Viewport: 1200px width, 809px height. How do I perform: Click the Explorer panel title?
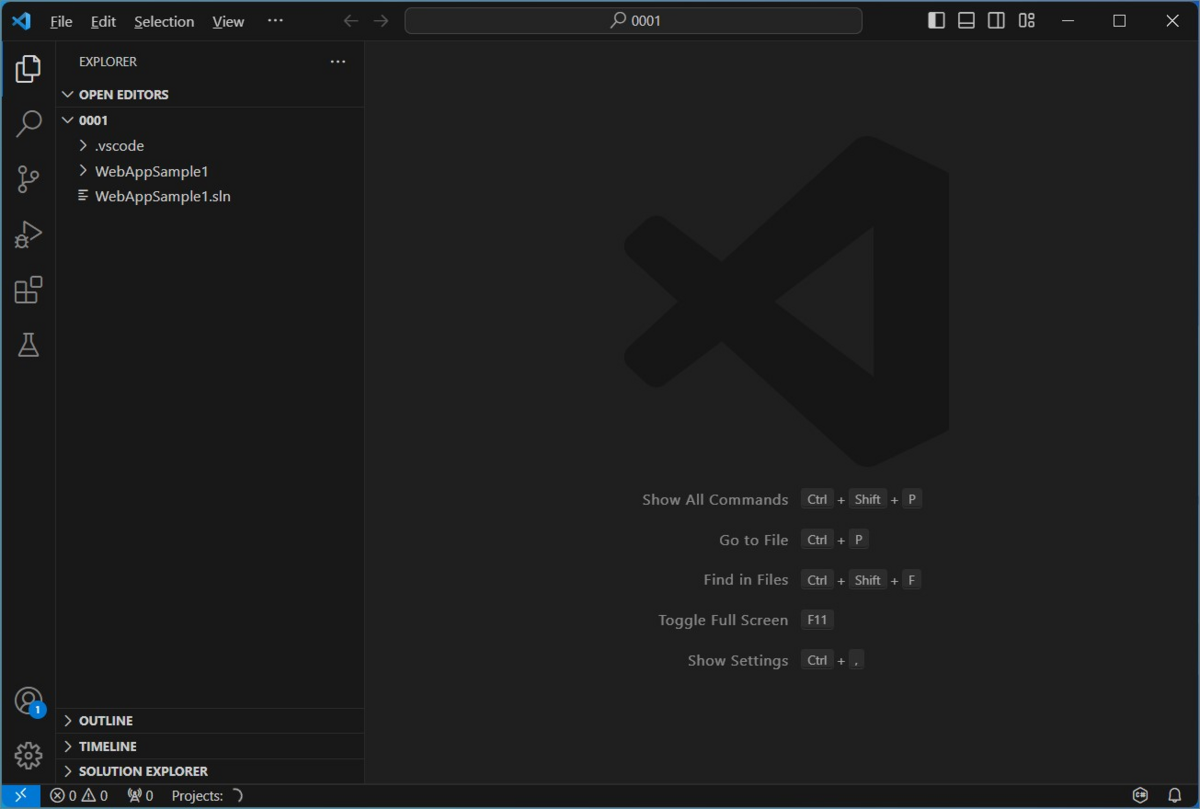[x=108, y=62]
